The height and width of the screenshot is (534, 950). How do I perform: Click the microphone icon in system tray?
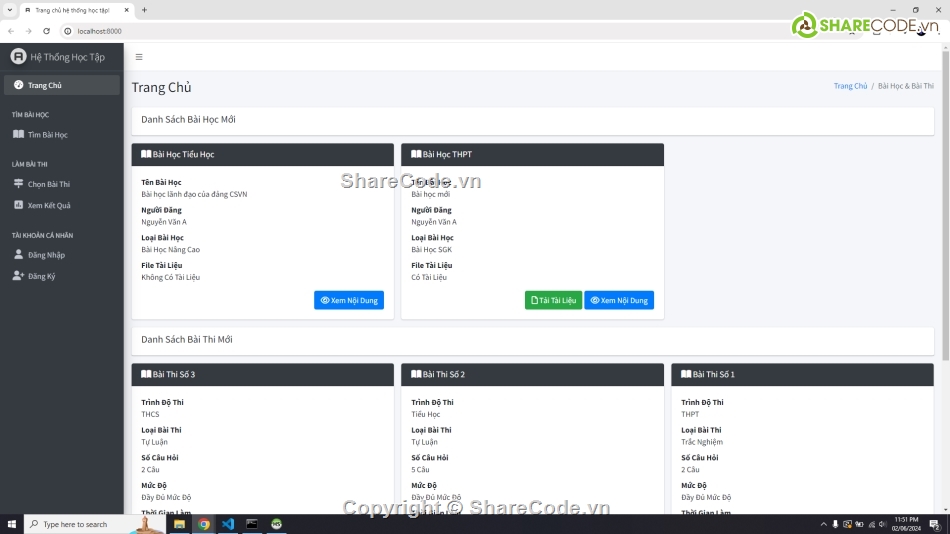(835, 524)
